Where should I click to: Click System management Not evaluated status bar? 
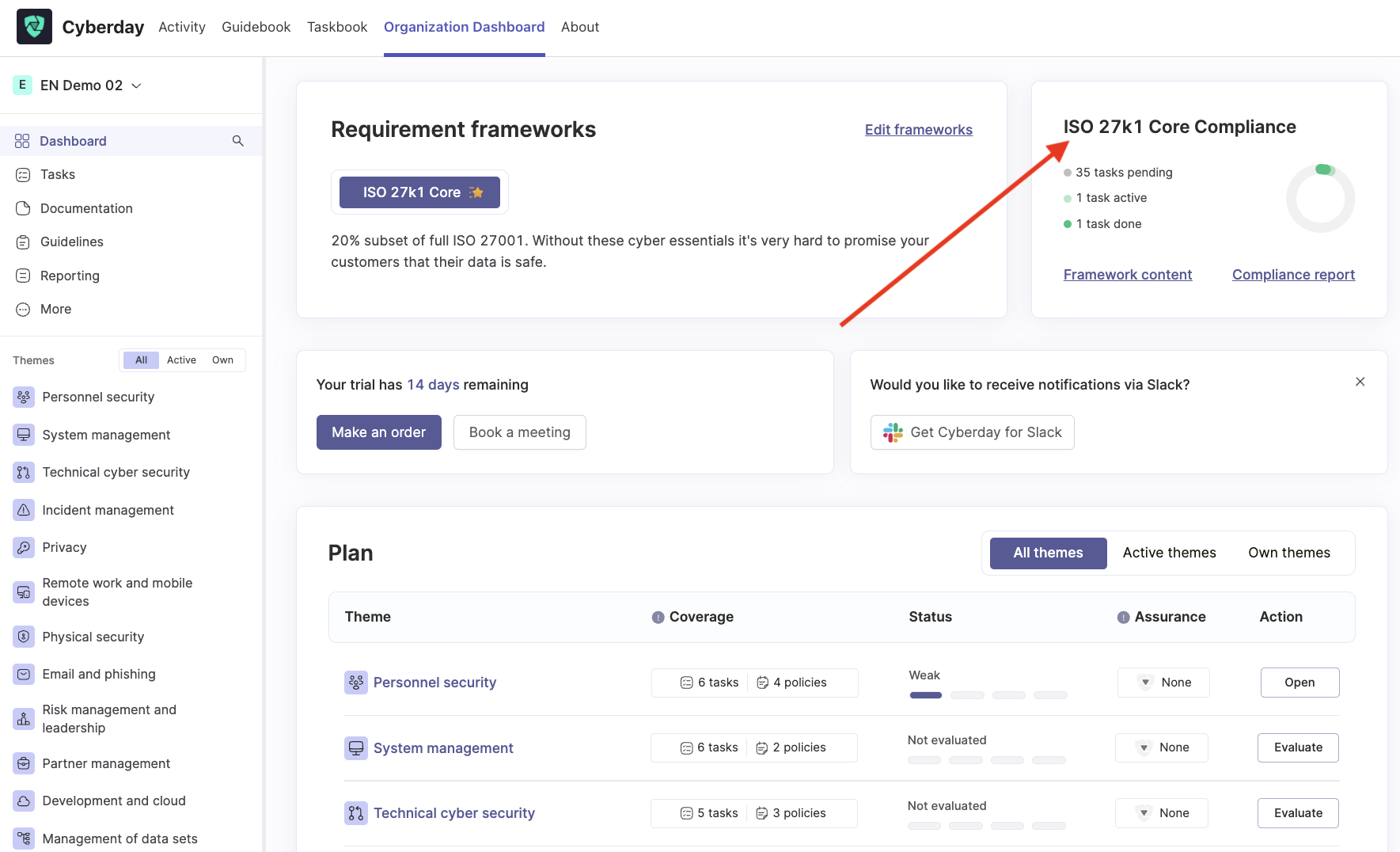[987, 760]
